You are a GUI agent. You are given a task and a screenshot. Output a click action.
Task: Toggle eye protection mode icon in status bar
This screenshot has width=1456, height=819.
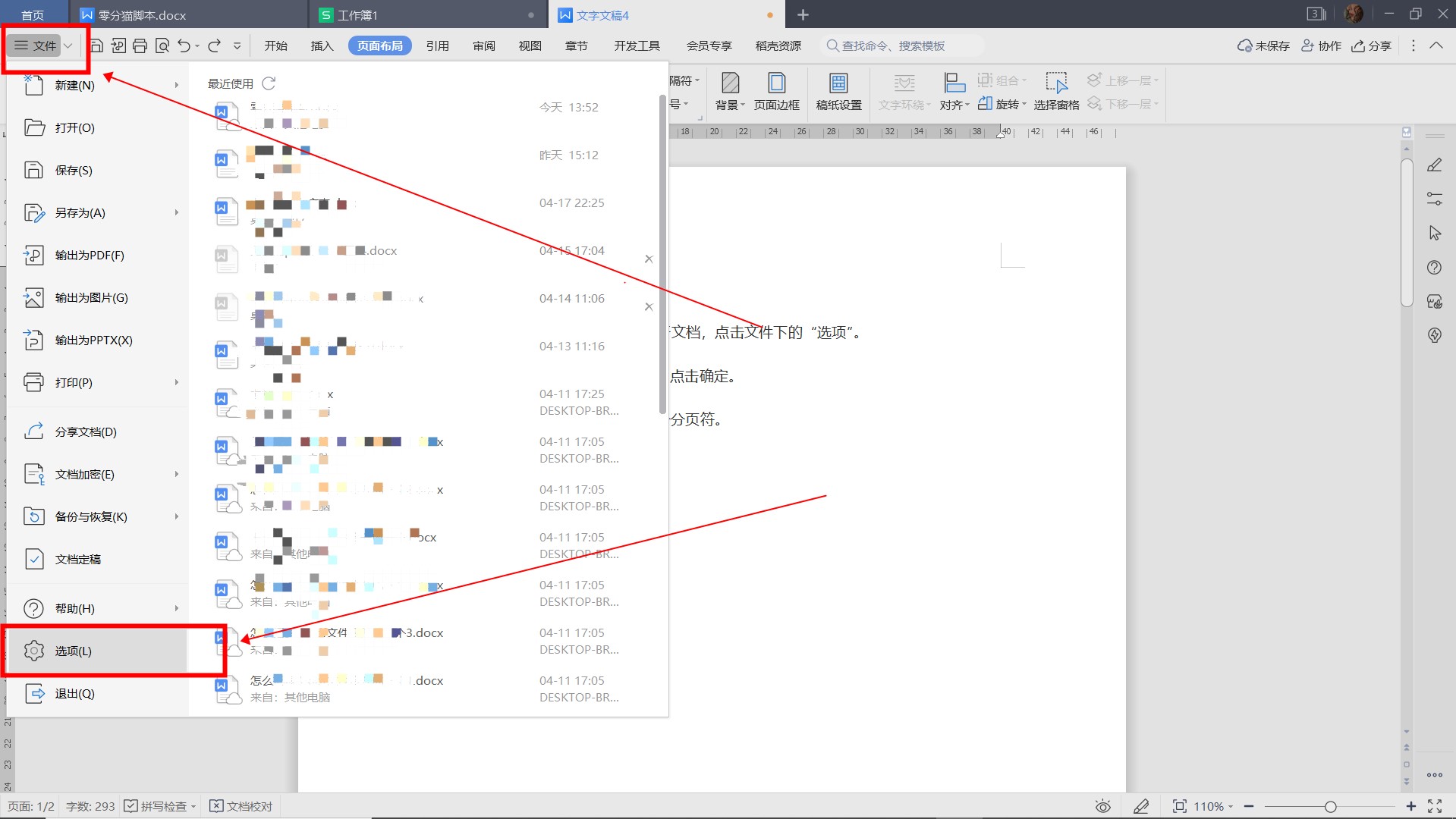pyautogui.click(x=1102, y=806)
